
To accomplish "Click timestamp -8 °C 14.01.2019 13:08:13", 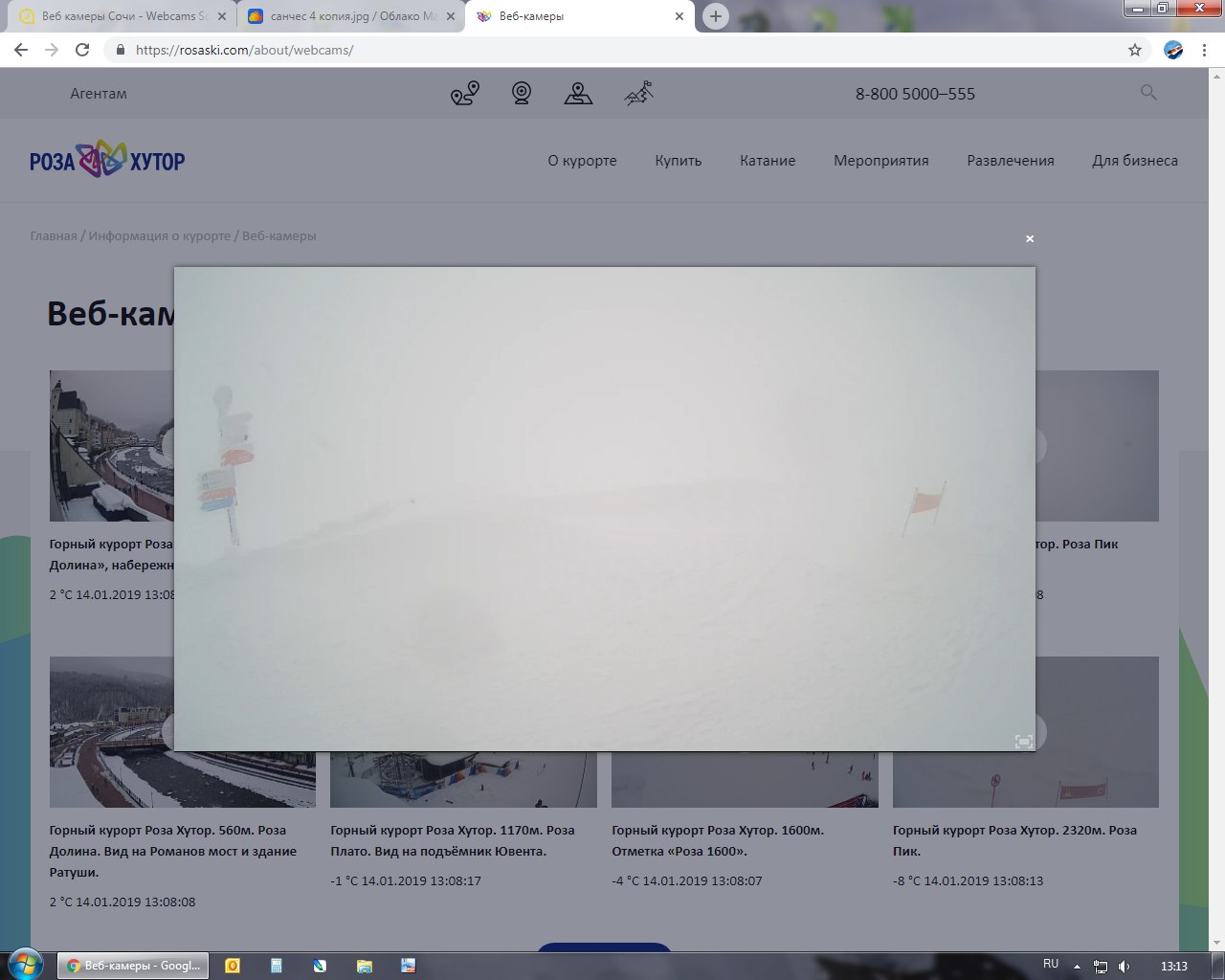I will [969, 880].
